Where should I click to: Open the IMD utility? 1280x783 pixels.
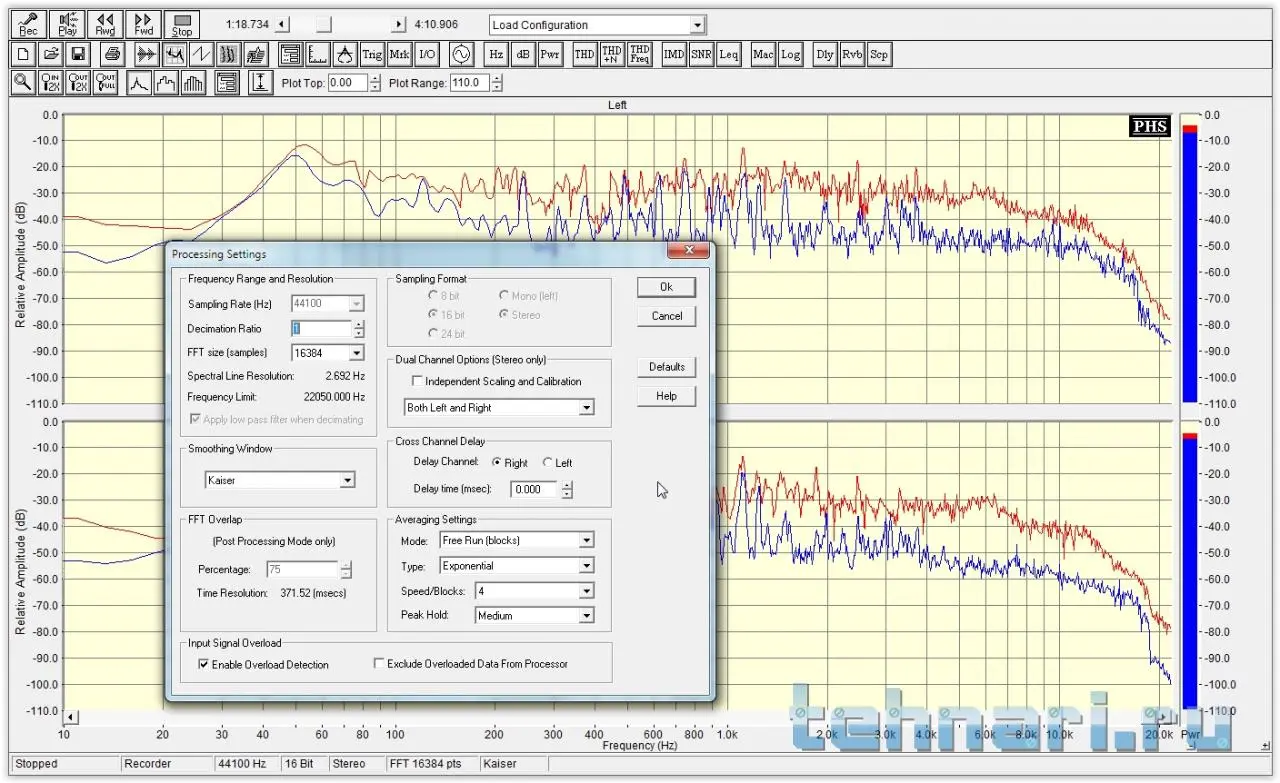(x=674, y=54)
